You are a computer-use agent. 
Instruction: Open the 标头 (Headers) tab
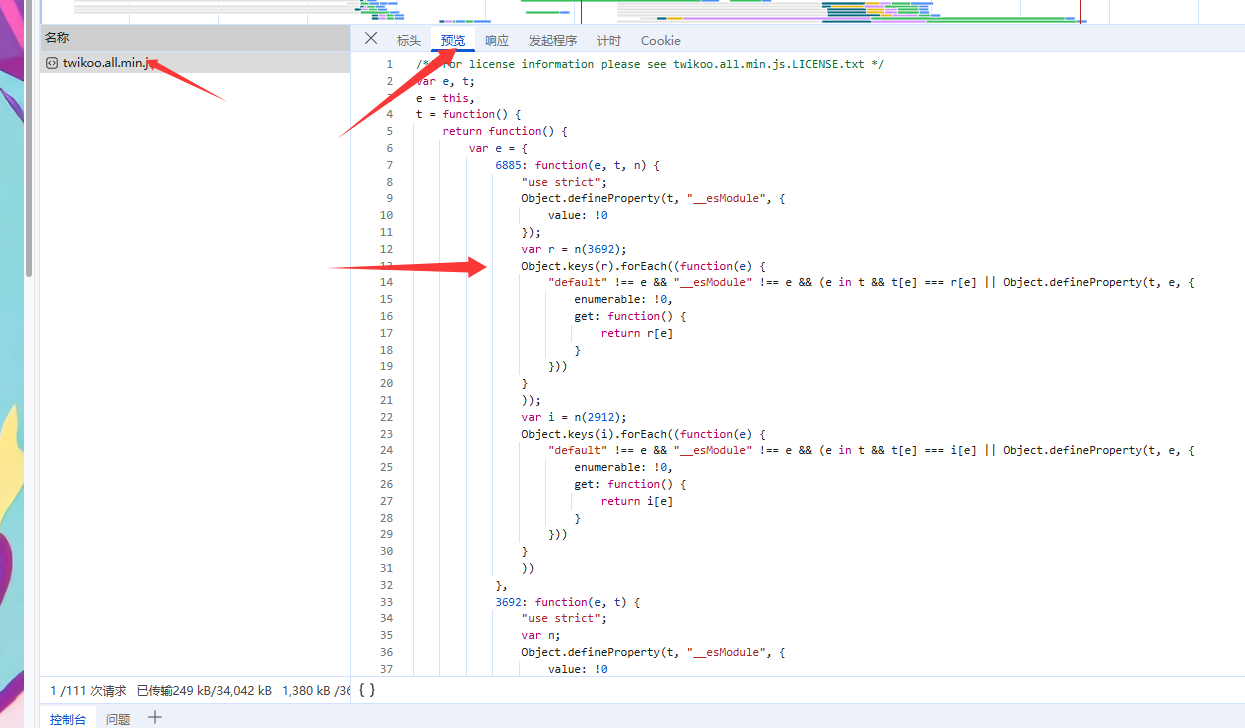pyautogui.click(x=408, y=41)
